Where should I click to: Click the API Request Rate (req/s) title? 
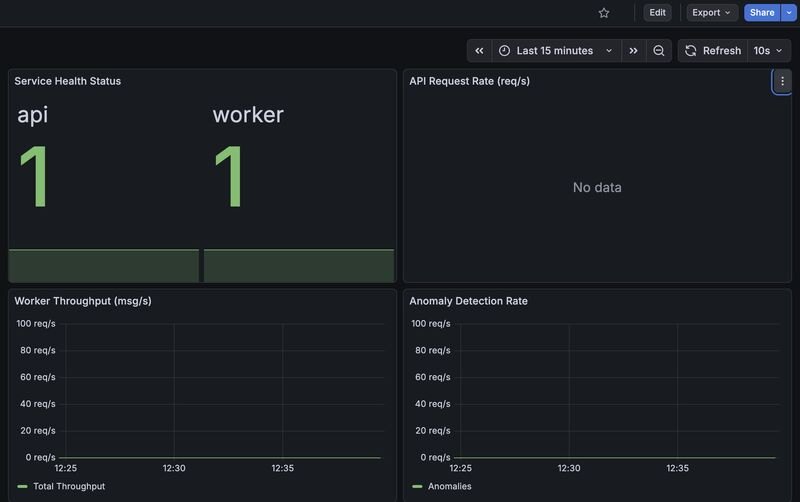[x=469, y=81]
